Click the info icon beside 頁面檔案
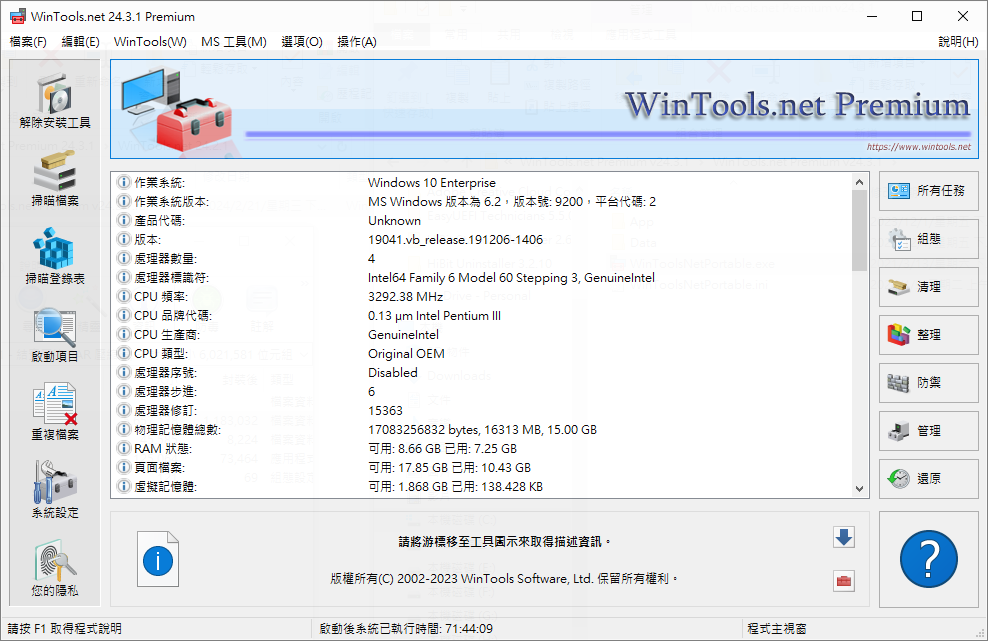 tap(124, 467)
